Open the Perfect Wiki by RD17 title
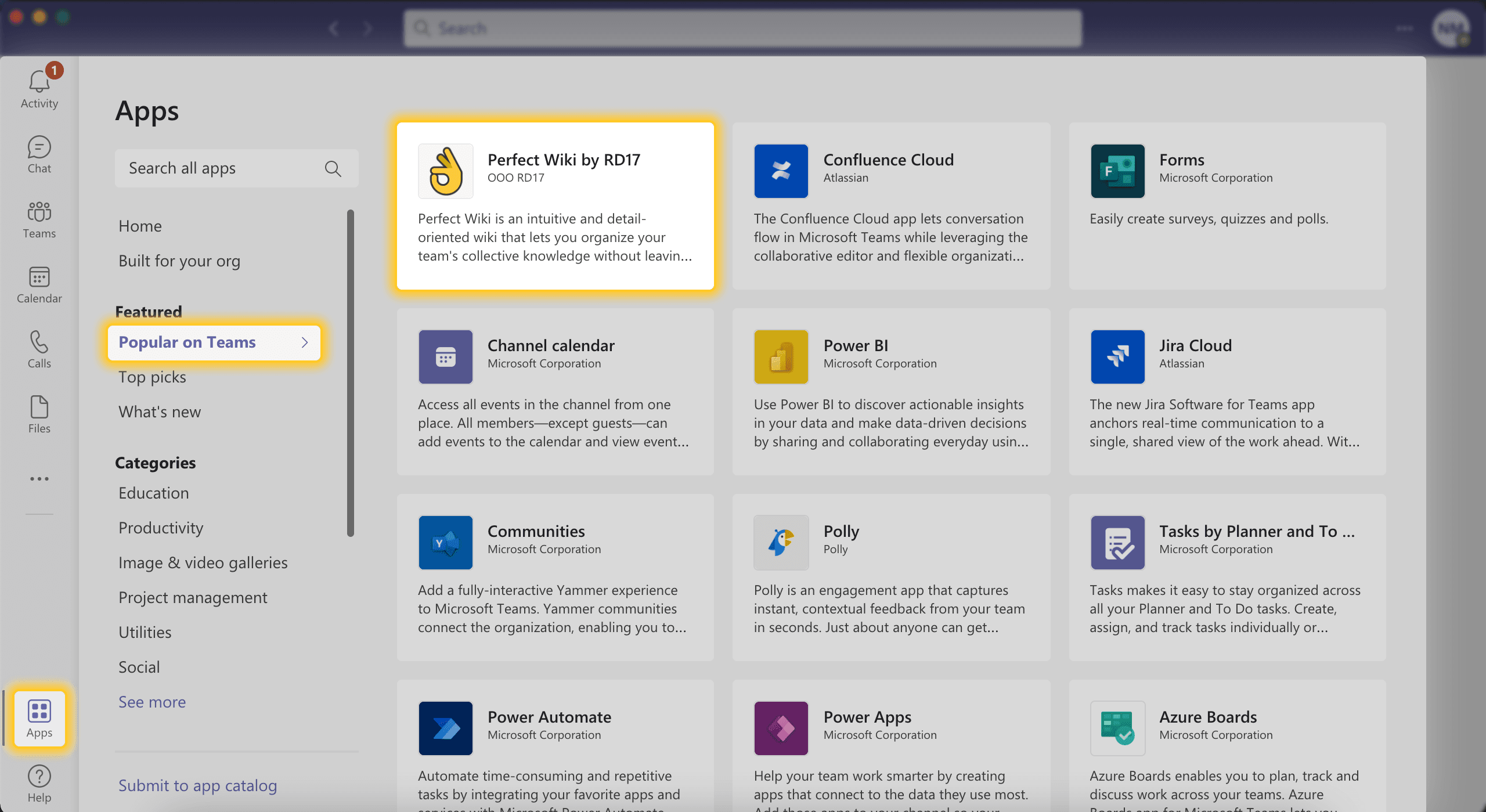1486x812 pixels. pos(564,160)
